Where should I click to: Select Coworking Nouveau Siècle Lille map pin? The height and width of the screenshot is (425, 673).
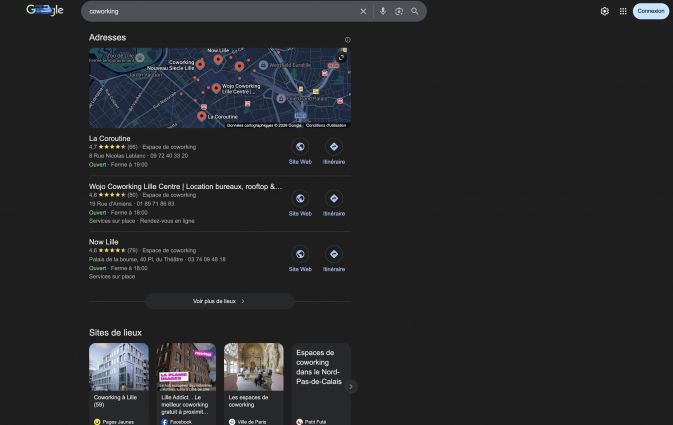click(200, 65)
